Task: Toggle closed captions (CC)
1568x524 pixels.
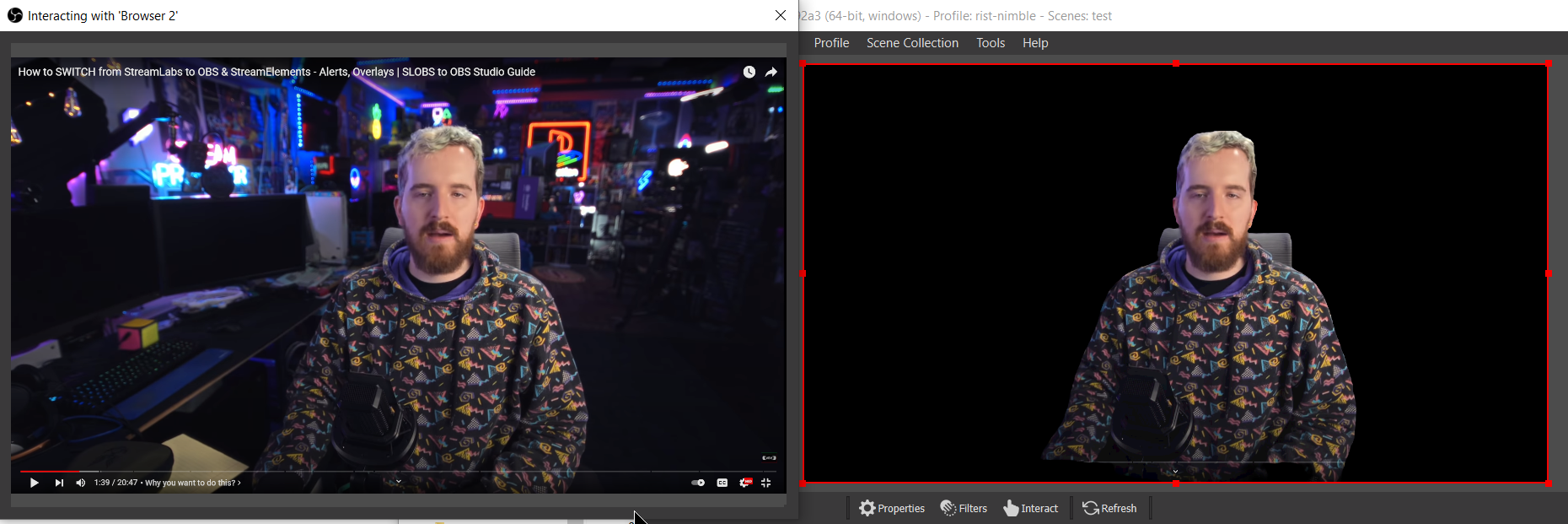Action: pos(722,483)
